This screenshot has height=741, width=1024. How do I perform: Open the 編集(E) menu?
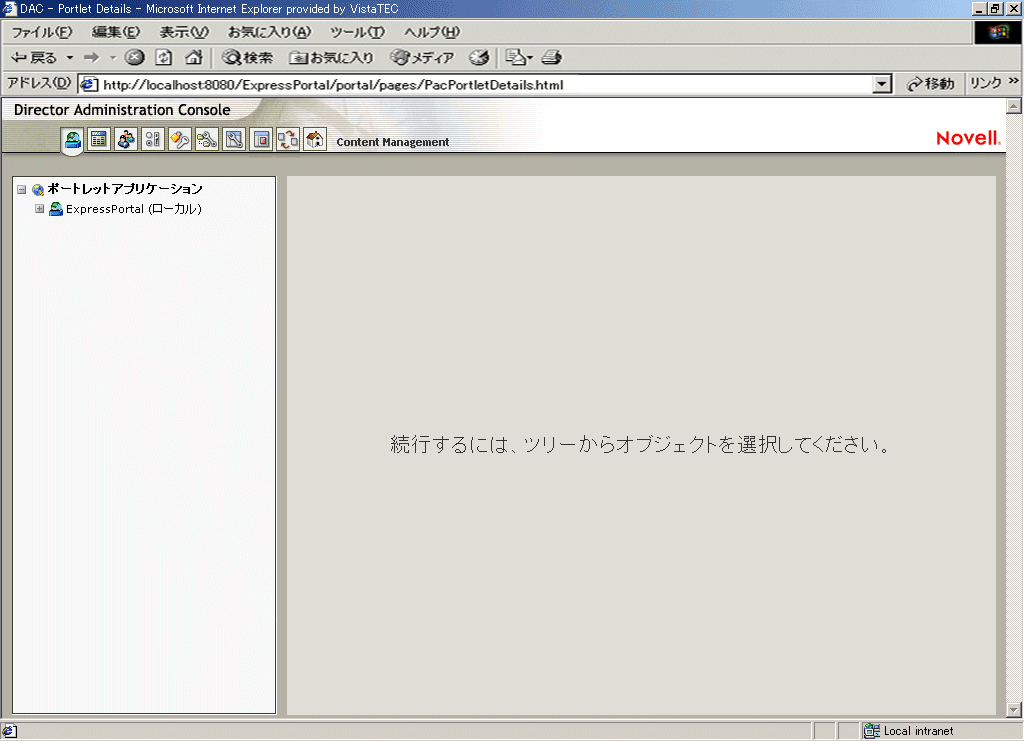[116, 32]
